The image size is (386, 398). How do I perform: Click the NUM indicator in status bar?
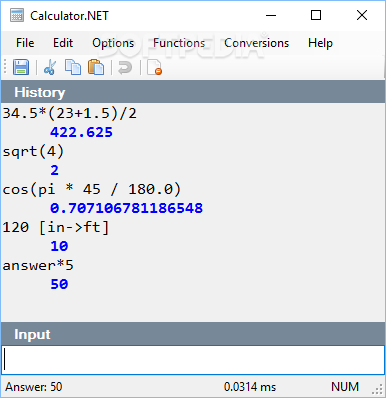point(345,387)
